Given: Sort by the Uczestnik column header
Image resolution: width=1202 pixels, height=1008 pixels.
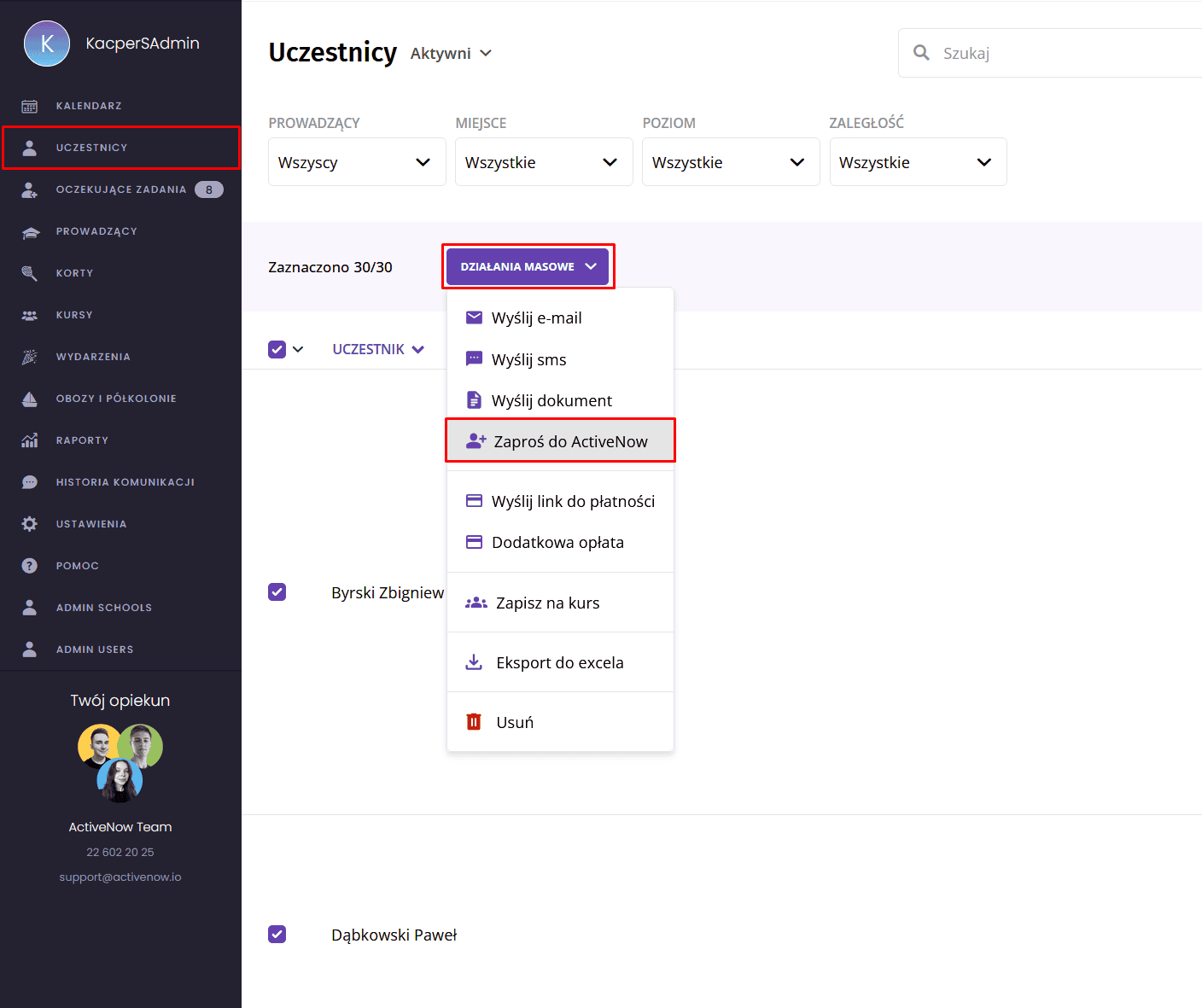Looking at the screenshot, I should click(x=378, y=349).
